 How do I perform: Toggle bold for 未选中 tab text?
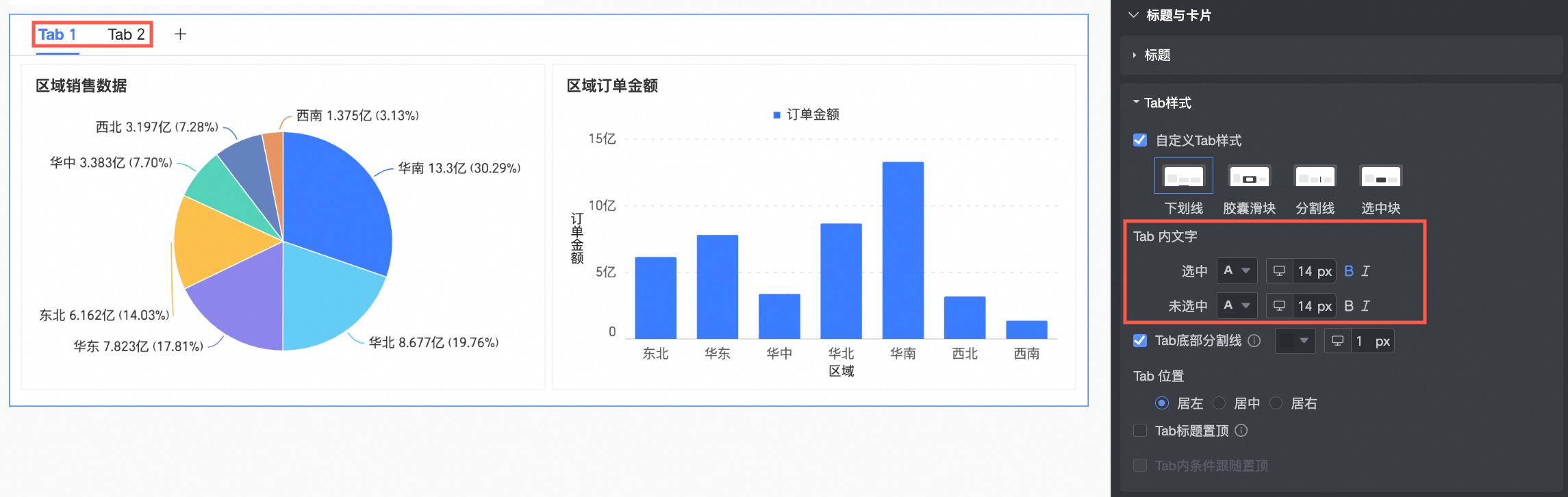click(x=1348, y=306)
